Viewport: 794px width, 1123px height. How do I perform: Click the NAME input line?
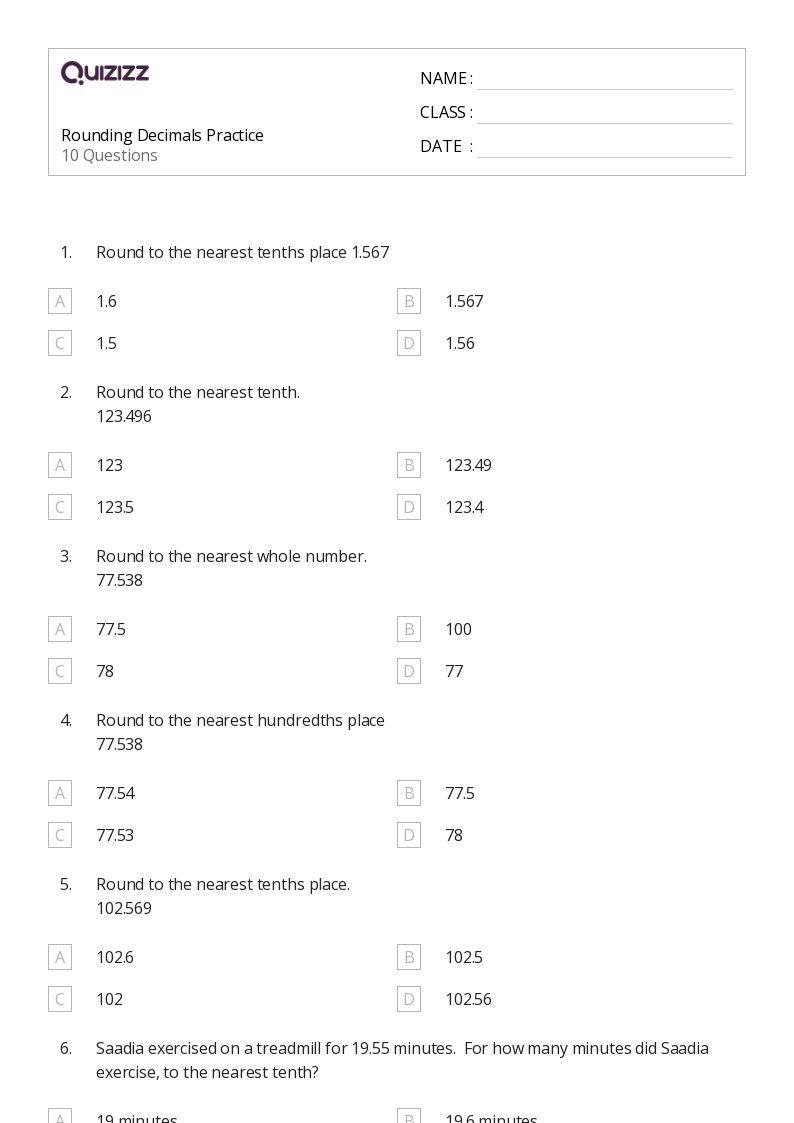coord(605,80)
